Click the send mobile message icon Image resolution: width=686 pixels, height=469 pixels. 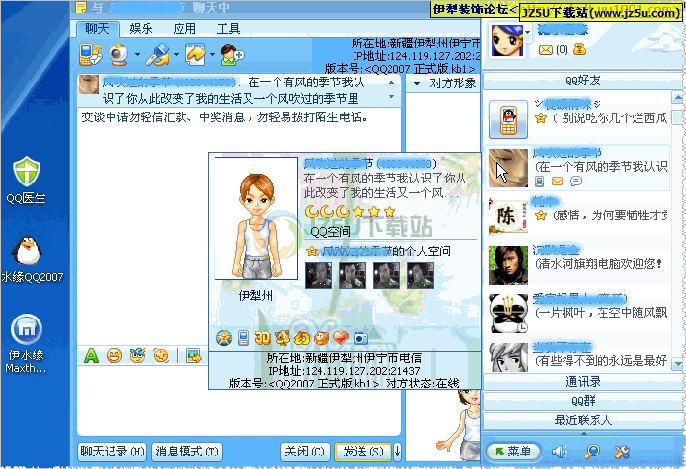click(x=91, y=55)
